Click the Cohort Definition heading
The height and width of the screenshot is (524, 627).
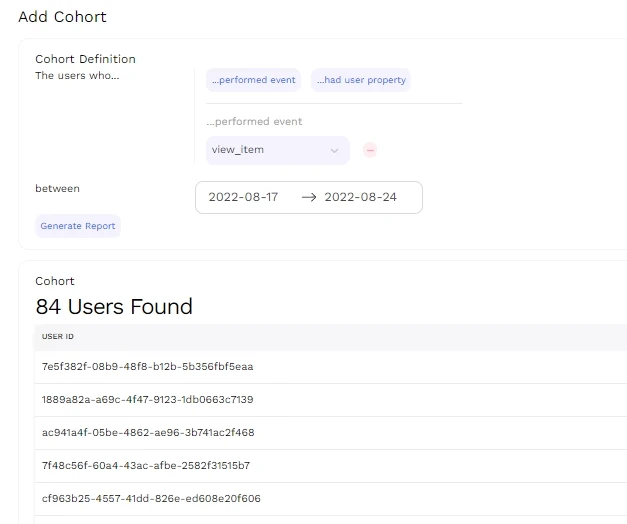pyautogui.click(x=85, y=59)
